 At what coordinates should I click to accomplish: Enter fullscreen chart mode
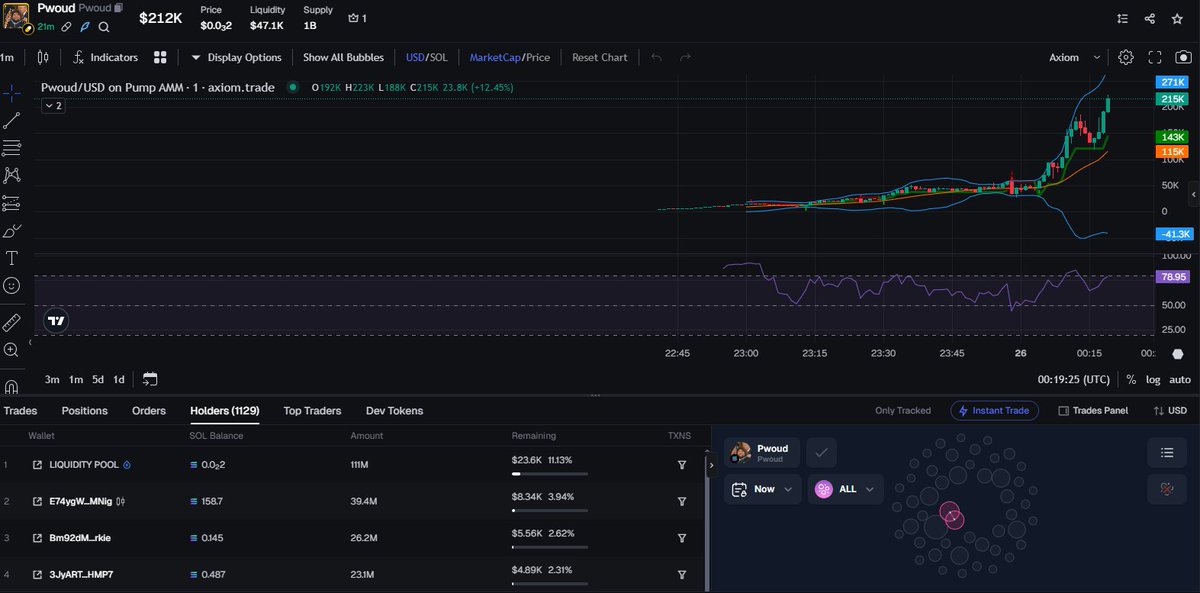click(1155, 57)
